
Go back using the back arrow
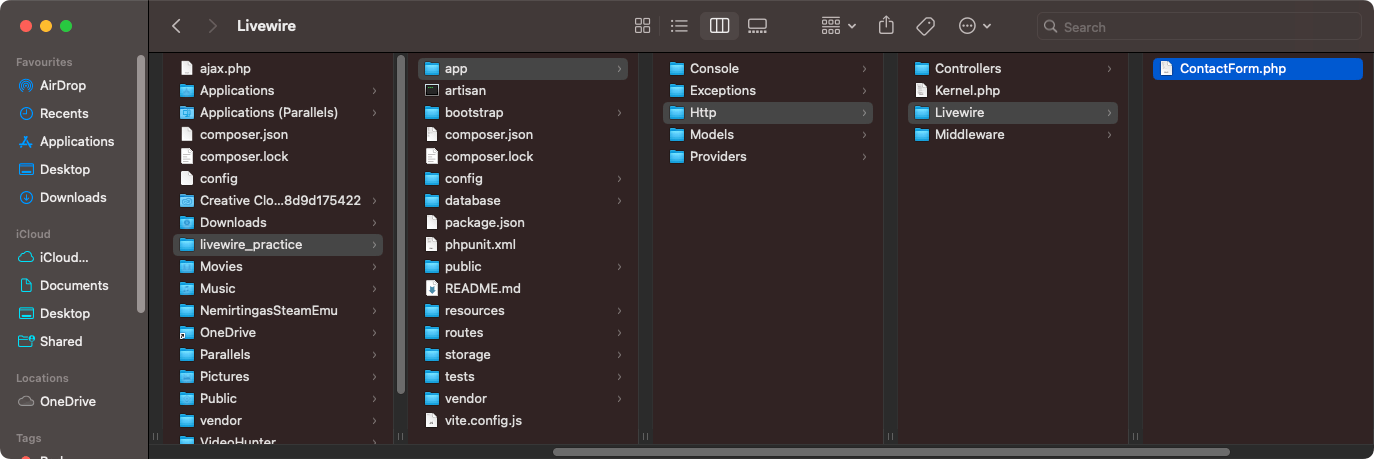[x=177, y=26]
